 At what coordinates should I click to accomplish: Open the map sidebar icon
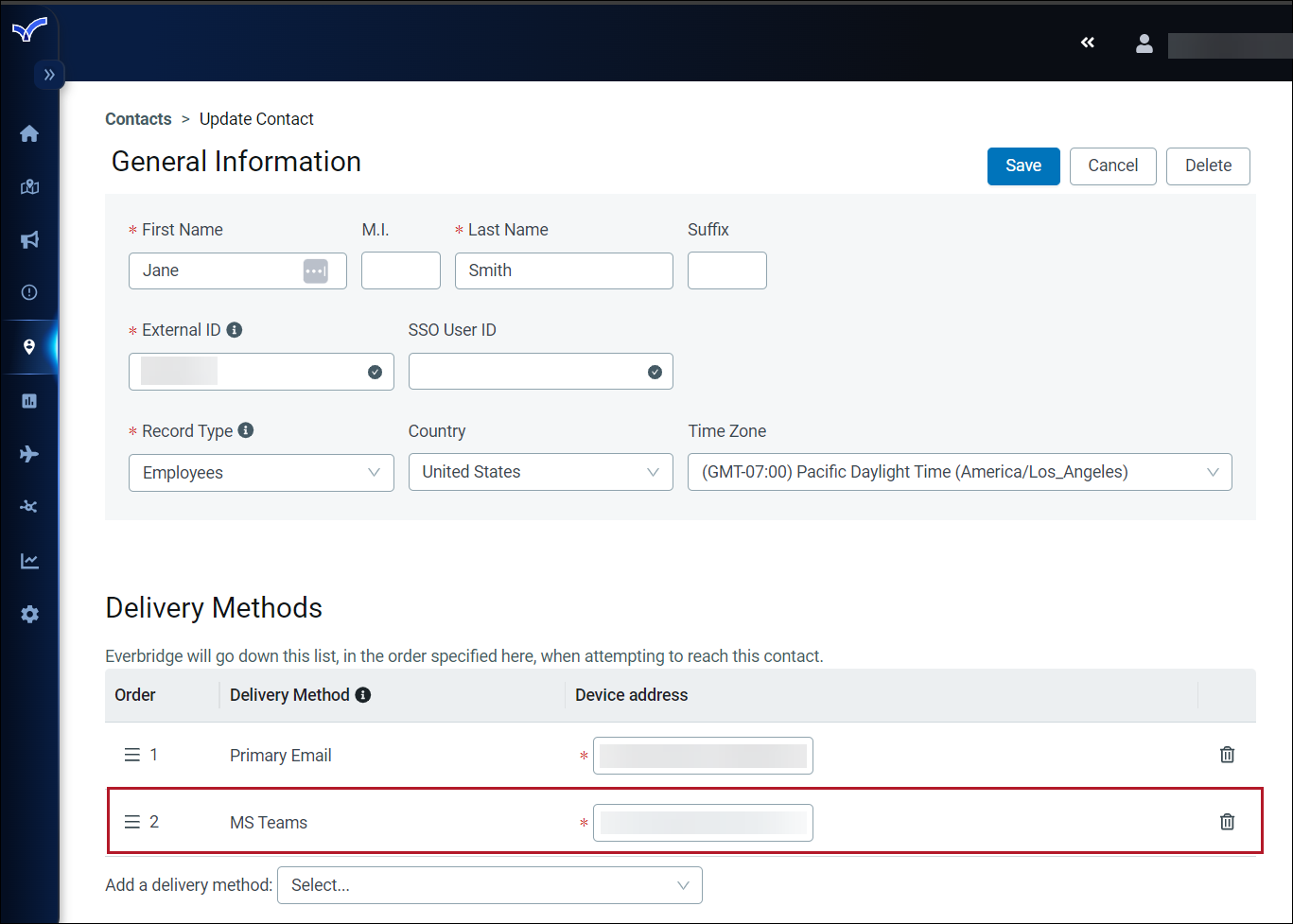pyautogui.click(x=29, y=186)
